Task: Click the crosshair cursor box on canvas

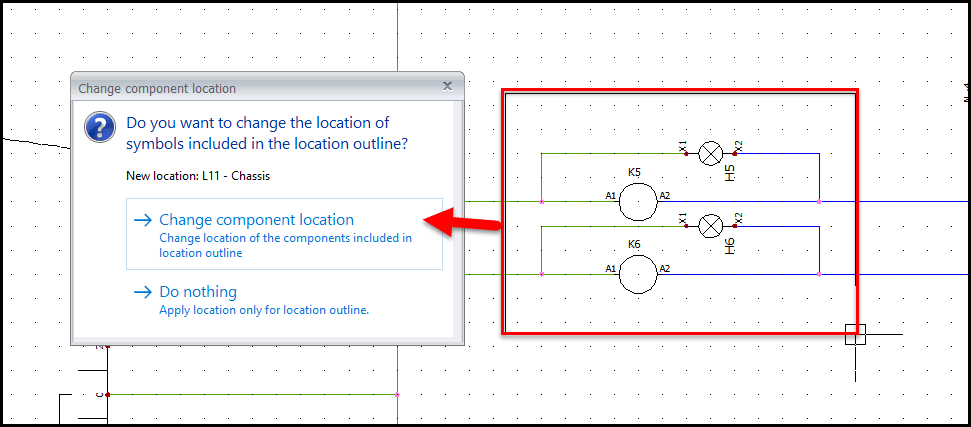Action: point(855,334)
